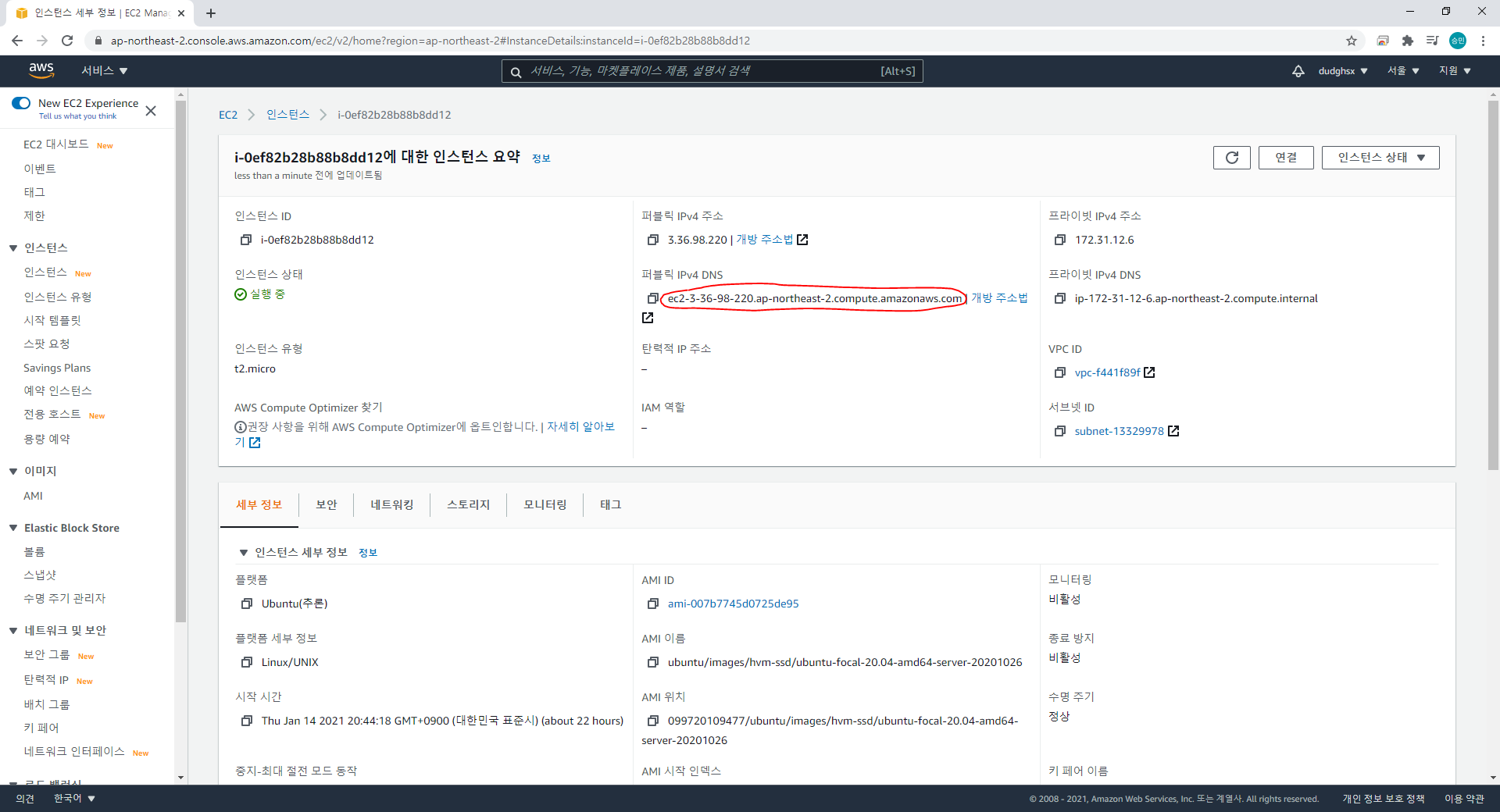The height and width of the screenshot is (812, 1500).
Task: Open notifications bell in AWS header
Action: pos(1298,71)
